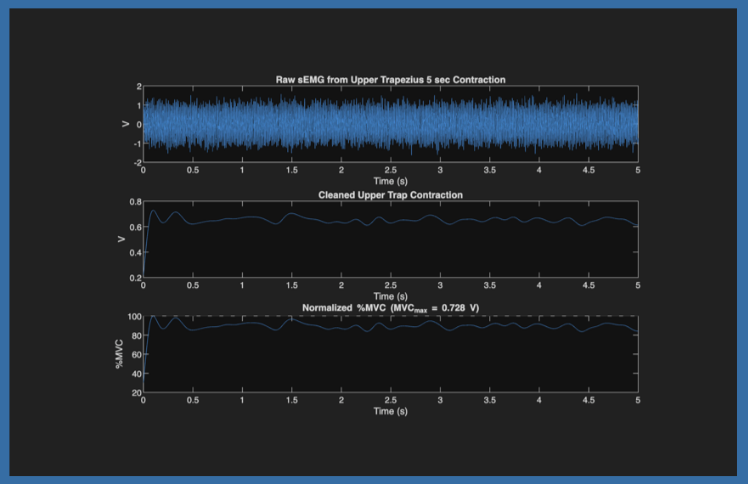The height and width of the screenshot is (484, 748).
Task: Select the Cleaned Upper Trap Contraction title
Action: (390, 193)
